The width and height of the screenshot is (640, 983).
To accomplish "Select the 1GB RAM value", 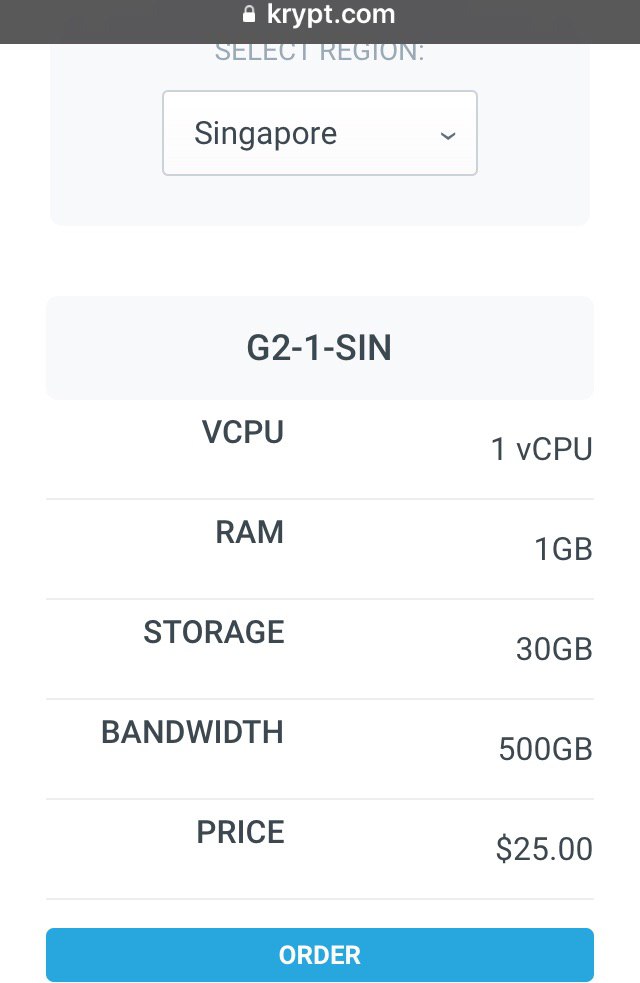I will tap(564, 550).
